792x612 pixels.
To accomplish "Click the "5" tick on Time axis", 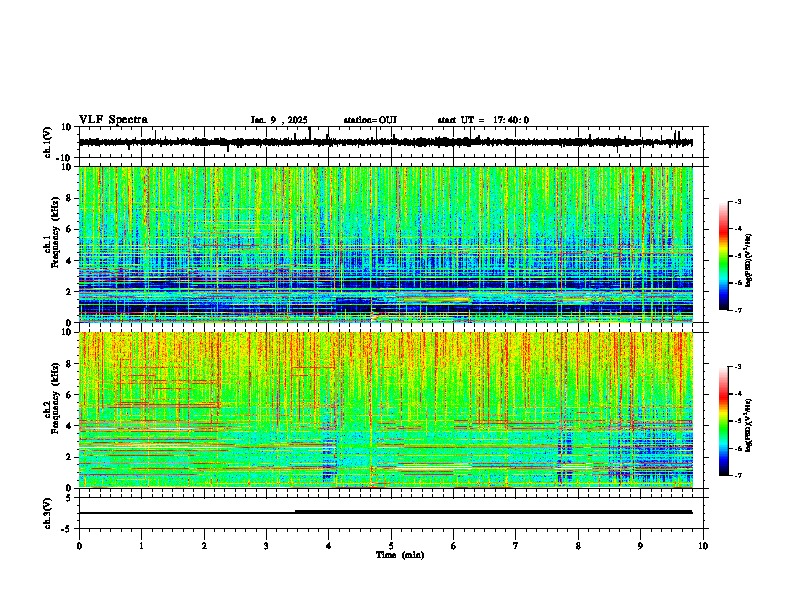I will pos(391,546).
